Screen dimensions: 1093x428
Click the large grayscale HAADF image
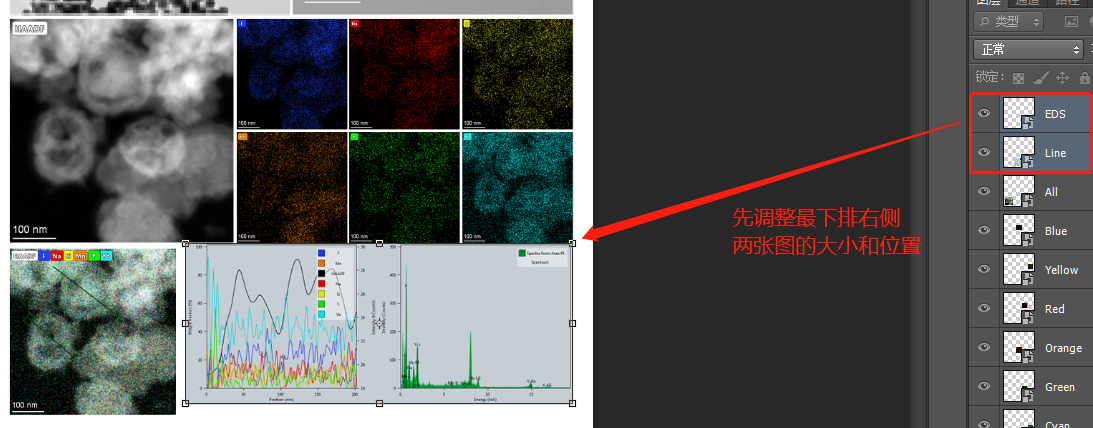click(x=122, y=130)
